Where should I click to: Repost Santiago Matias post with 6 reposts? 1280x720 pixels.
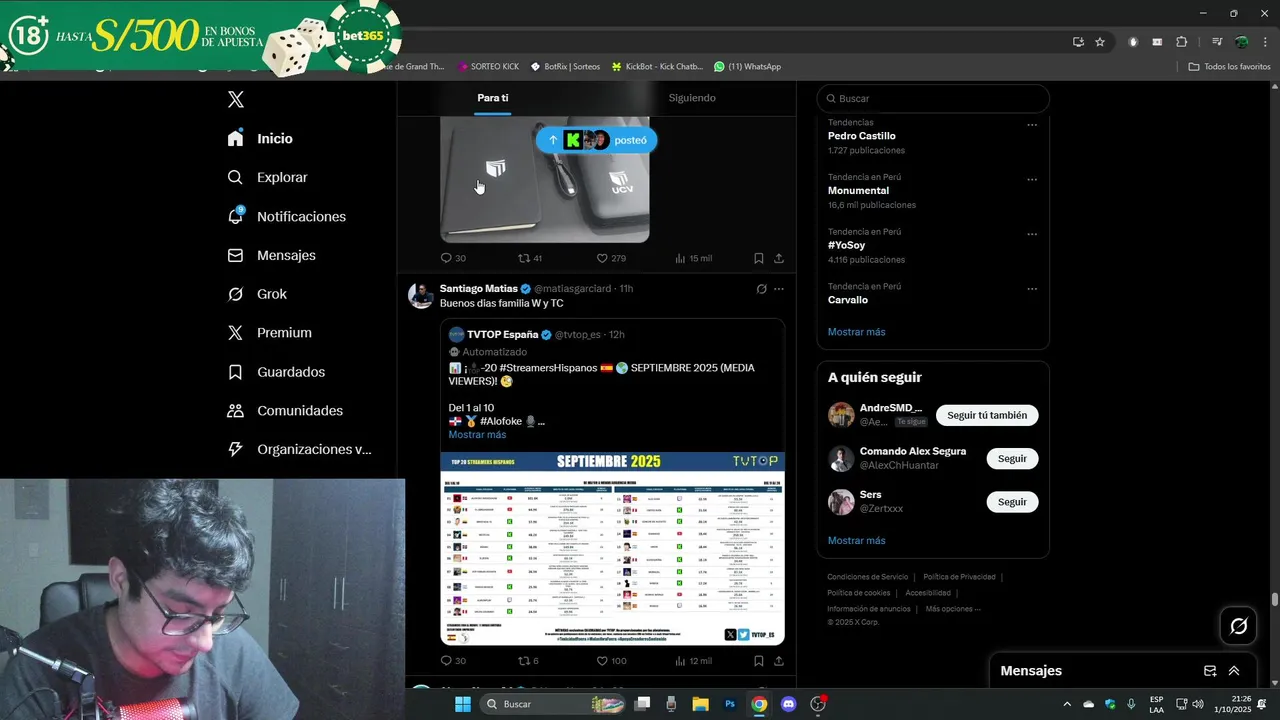[x=528, y=661]
